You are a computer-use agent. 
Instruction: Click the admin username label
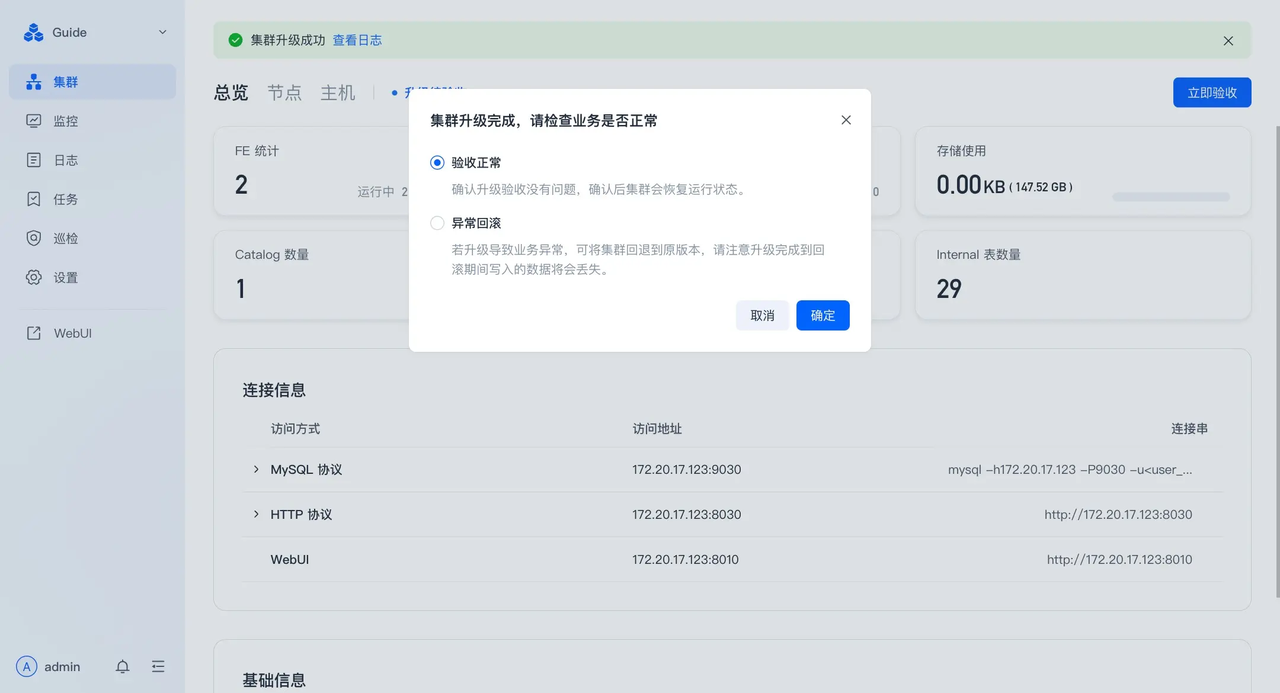[x=62, y=667]
